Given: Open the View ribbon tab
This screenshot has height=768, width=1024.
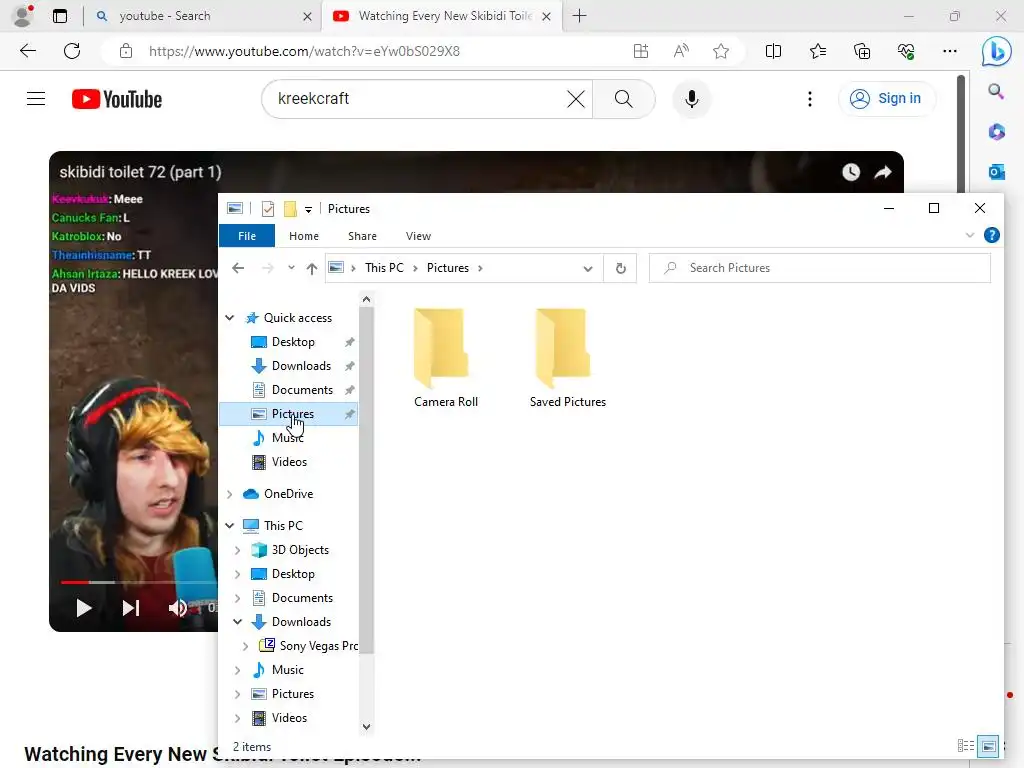Looking at the screenshot, I should pos(418,236).
